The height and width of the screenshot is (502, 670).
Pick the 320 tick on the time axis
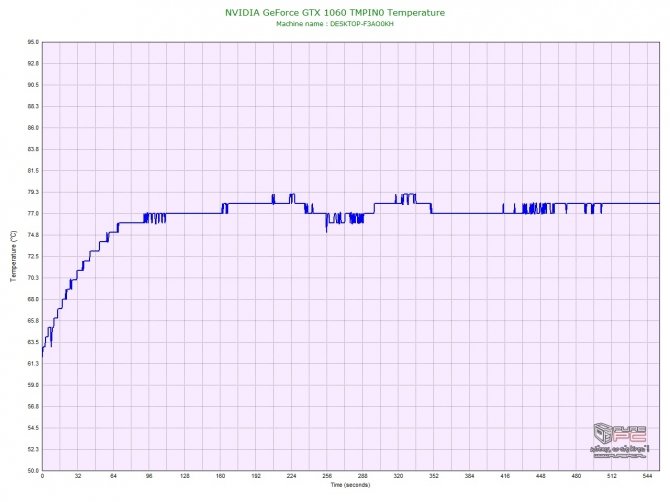point(398,476)
